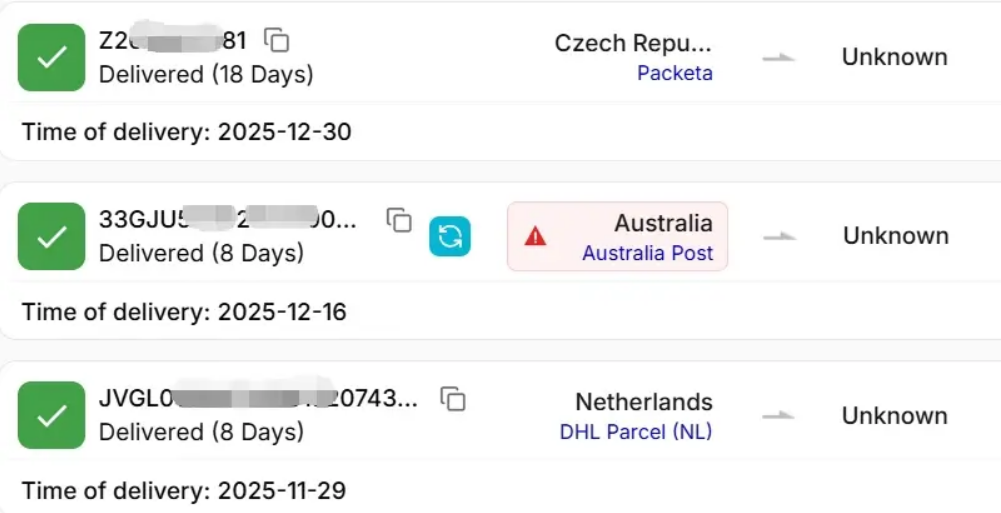Image resolution: width=1001 pixels, height=513 pixels.
Task: Refresh the Australia Post shipment tracking
Action: (450, 236)
